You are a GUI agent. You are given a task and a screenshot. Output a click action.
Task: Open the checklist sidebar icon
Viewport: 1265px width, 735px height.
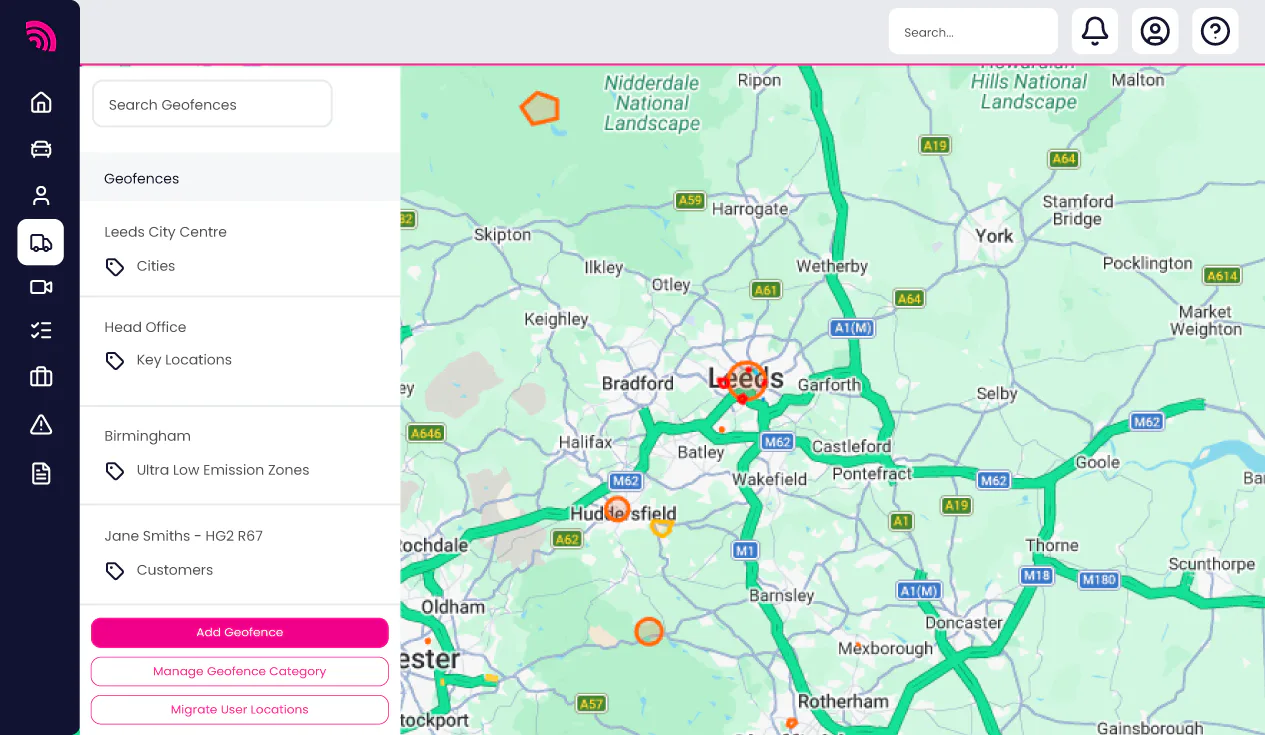pyautogui.click(x=41, y=330)
